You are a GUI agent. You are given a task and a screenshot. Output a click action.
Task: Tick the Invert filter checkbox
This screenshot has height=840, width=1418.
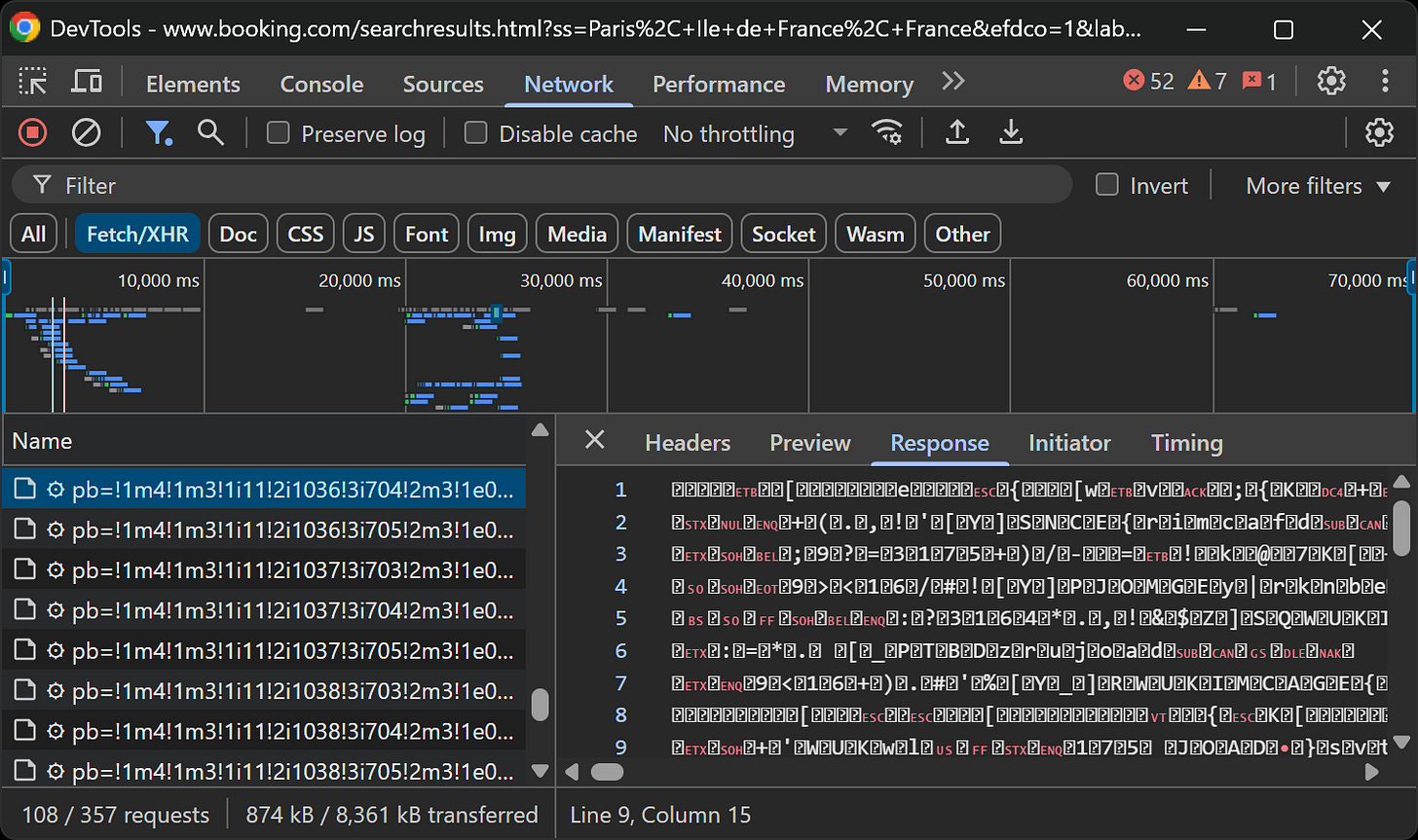1107,185
